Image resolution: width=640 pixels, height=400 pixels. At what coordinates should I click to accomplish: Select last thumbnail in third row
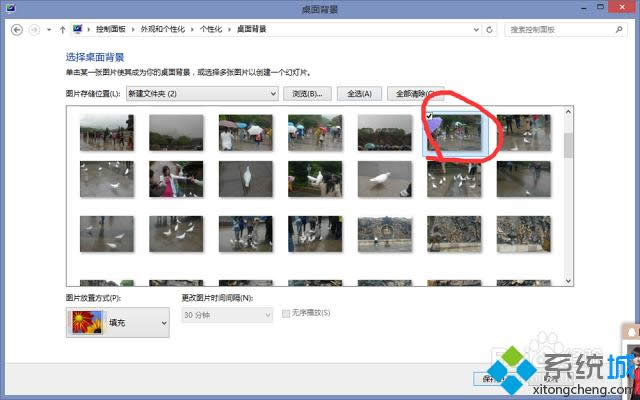(x=524, y=234)
